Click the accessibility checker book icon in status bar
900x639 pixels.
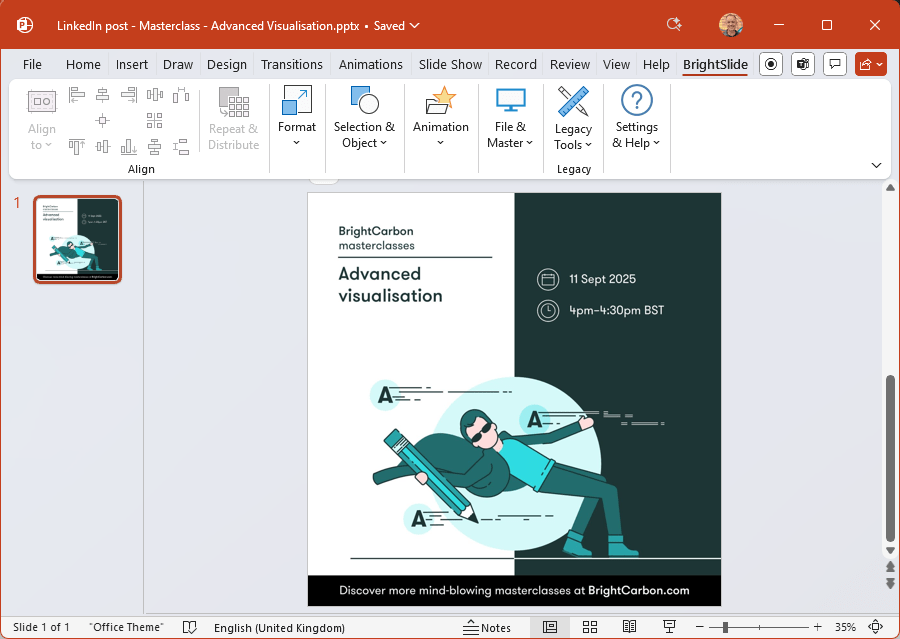189,627
